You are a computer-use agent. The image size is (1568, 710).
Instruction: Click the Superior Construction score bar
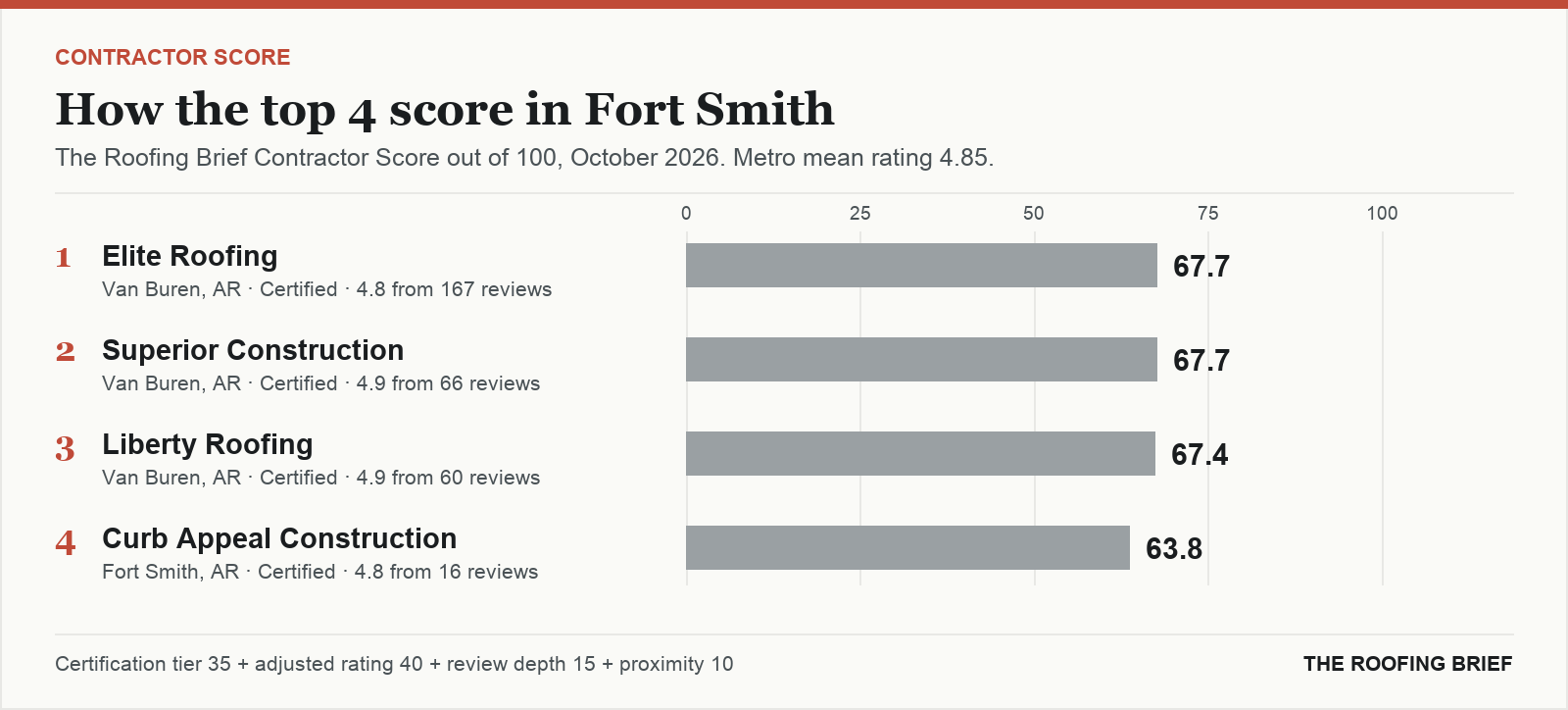[921, 360]
